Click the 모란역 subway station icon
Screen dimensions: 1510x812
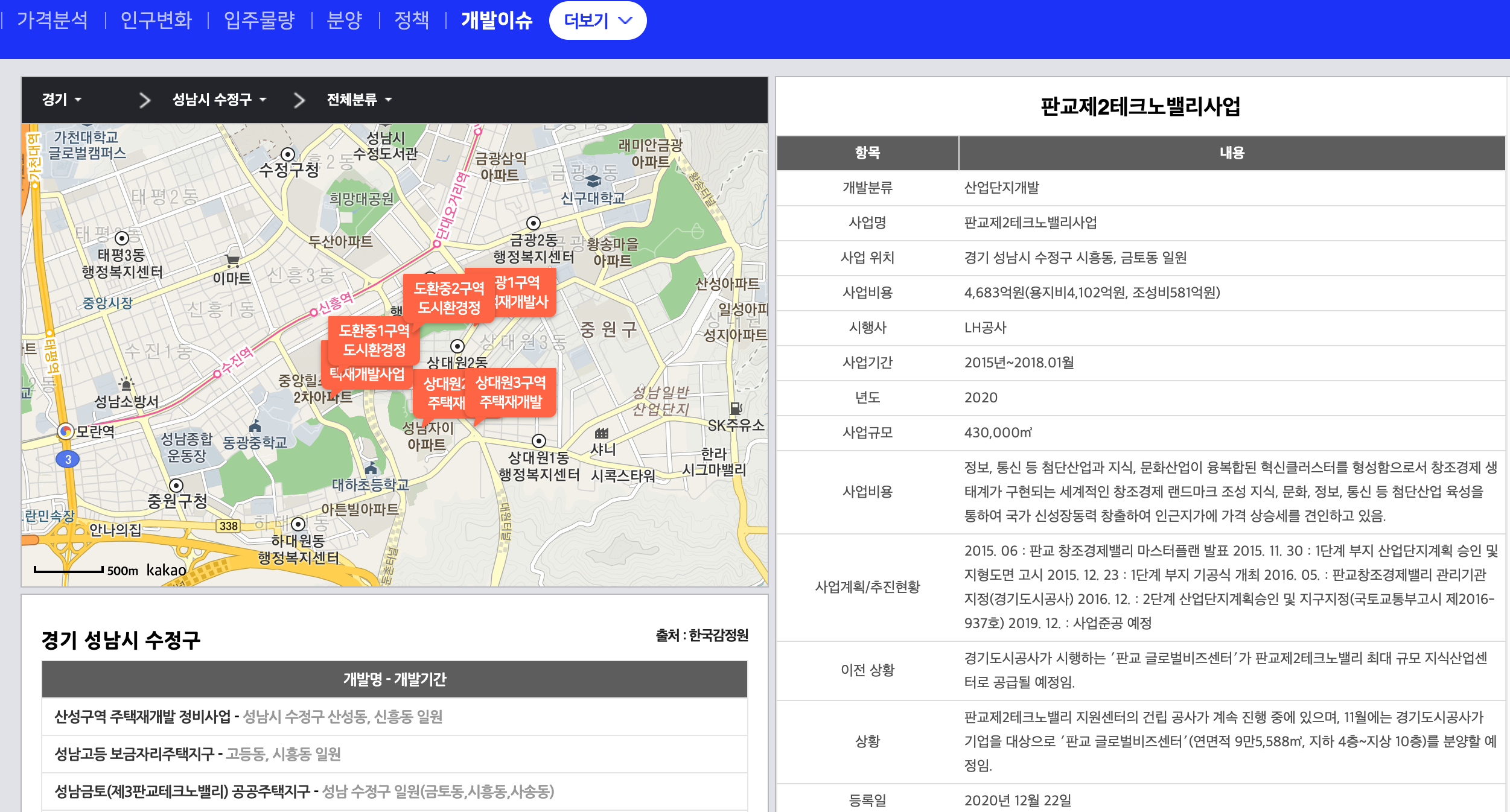[65, 431]
